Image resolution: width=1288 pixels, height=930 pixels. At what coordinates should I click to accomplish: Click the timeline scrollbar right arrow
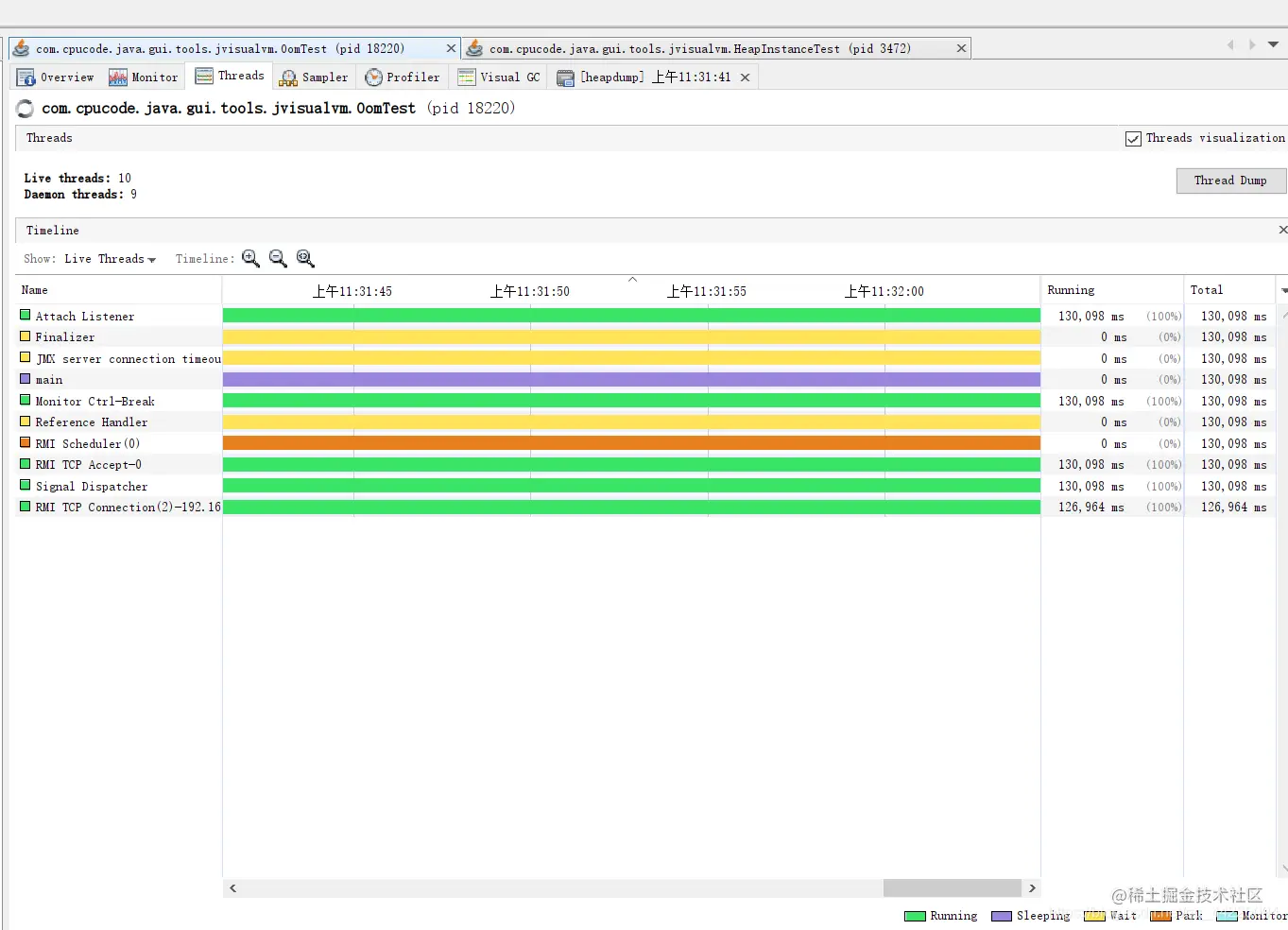(x=1032, y=888)
